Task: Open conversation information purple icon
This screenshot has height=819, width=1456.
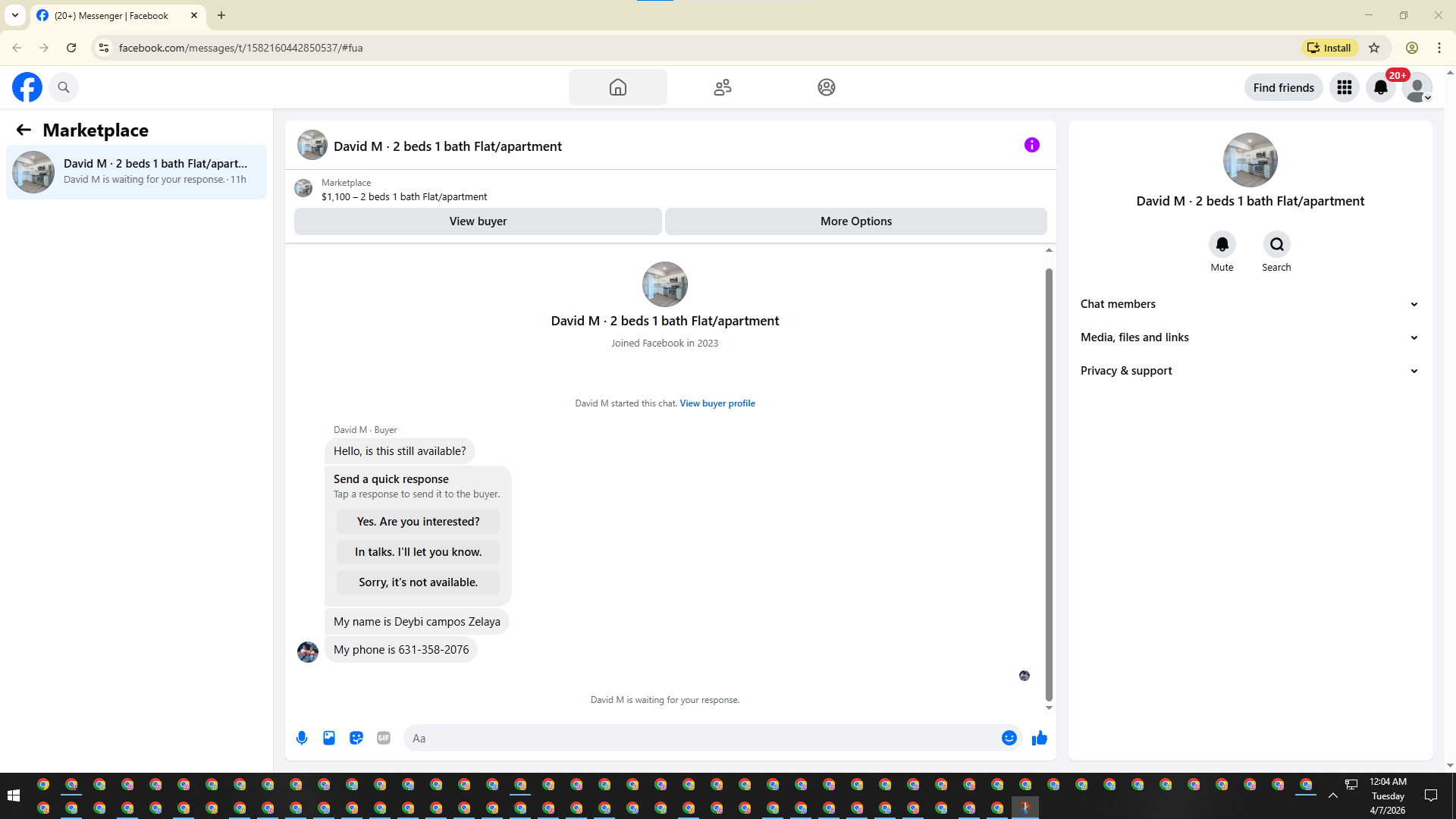Action: point(1032,145)
